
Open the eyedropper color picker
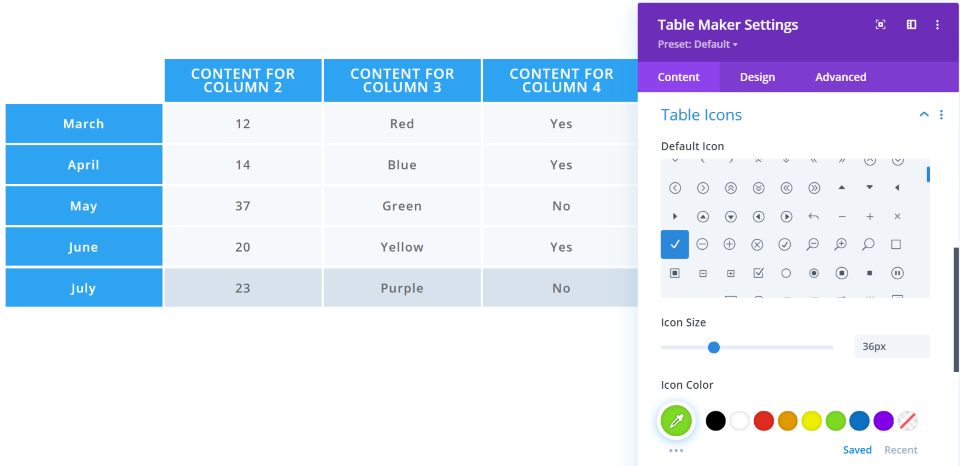(676, 421)
